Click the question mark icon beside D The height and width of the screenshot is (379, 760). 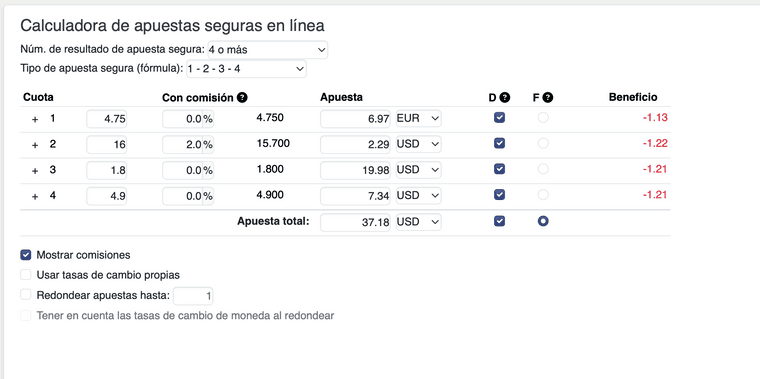[x=505, y=97]
